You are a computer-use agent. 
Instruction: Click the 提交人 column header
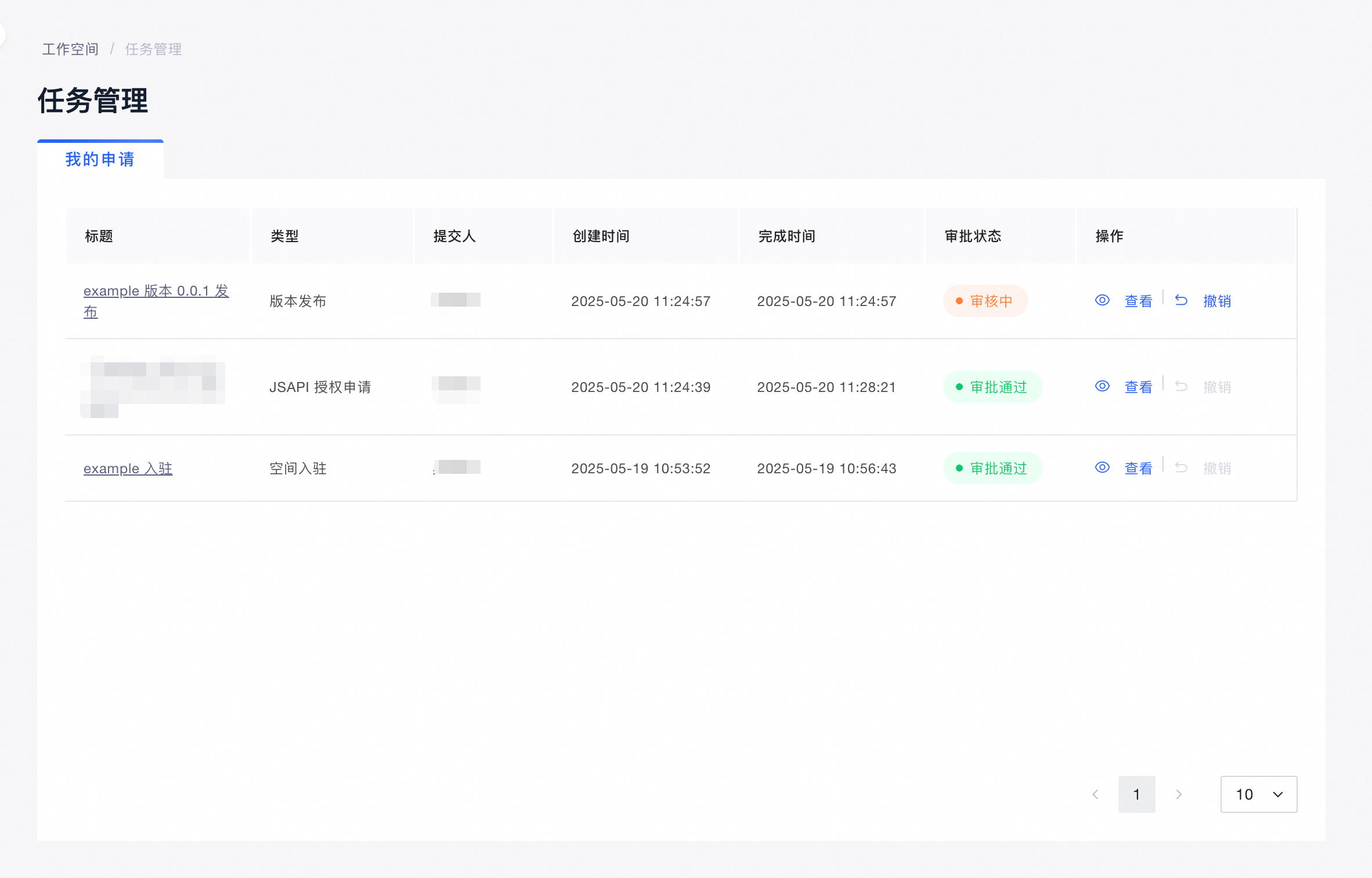(x=483, y=236)
